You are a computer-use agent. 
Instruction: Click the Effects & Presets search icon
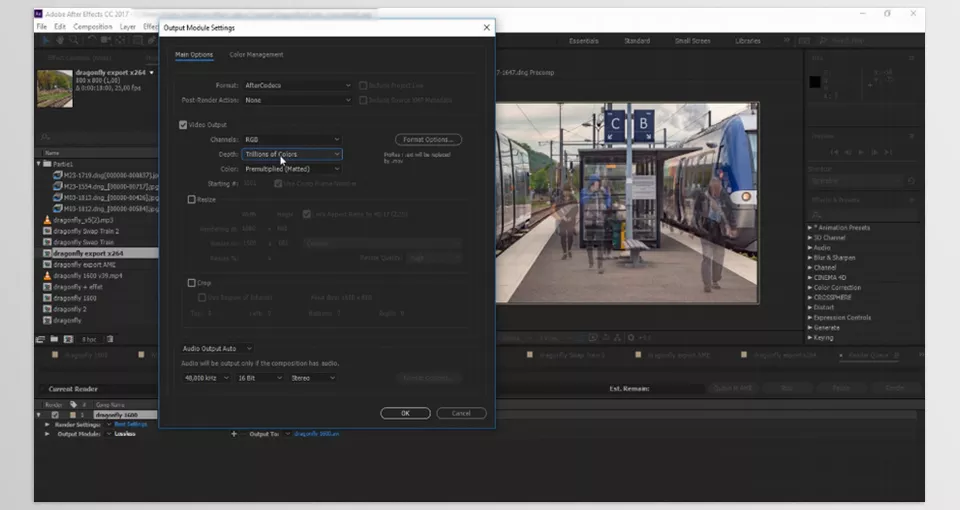point(816,215)
